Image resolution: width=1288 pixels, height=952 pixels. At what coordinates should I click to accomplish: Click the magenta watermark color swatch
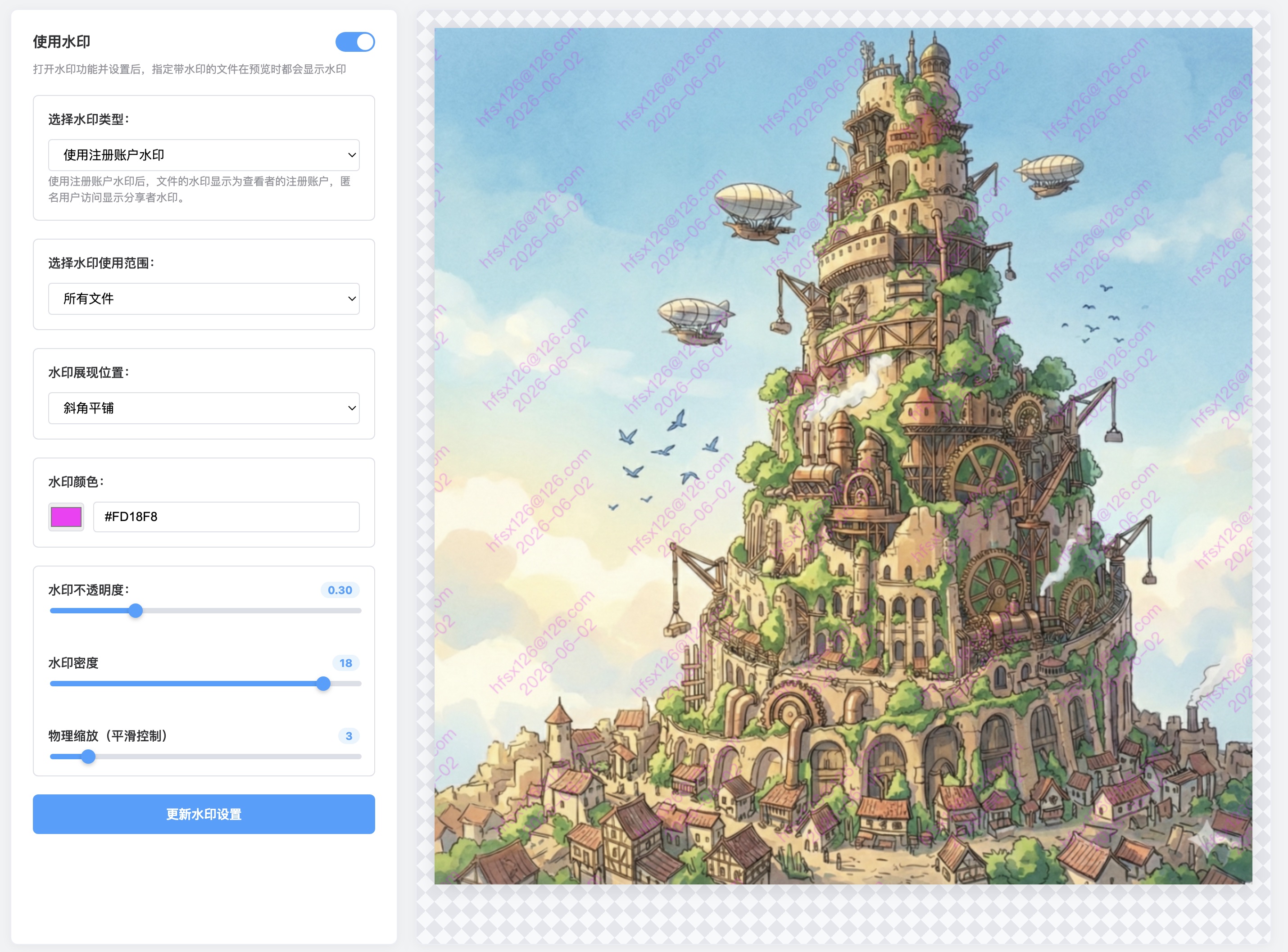[x=66, y=517]
